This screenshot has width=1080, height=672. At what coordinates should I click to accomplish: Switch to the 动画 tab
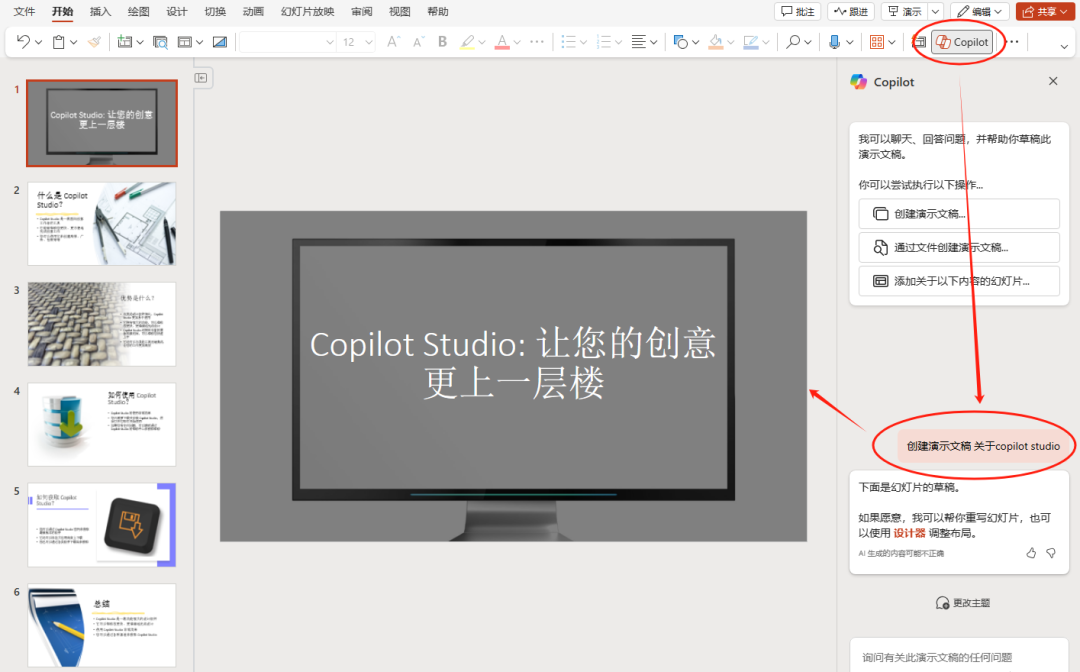(x=253, y=12)
